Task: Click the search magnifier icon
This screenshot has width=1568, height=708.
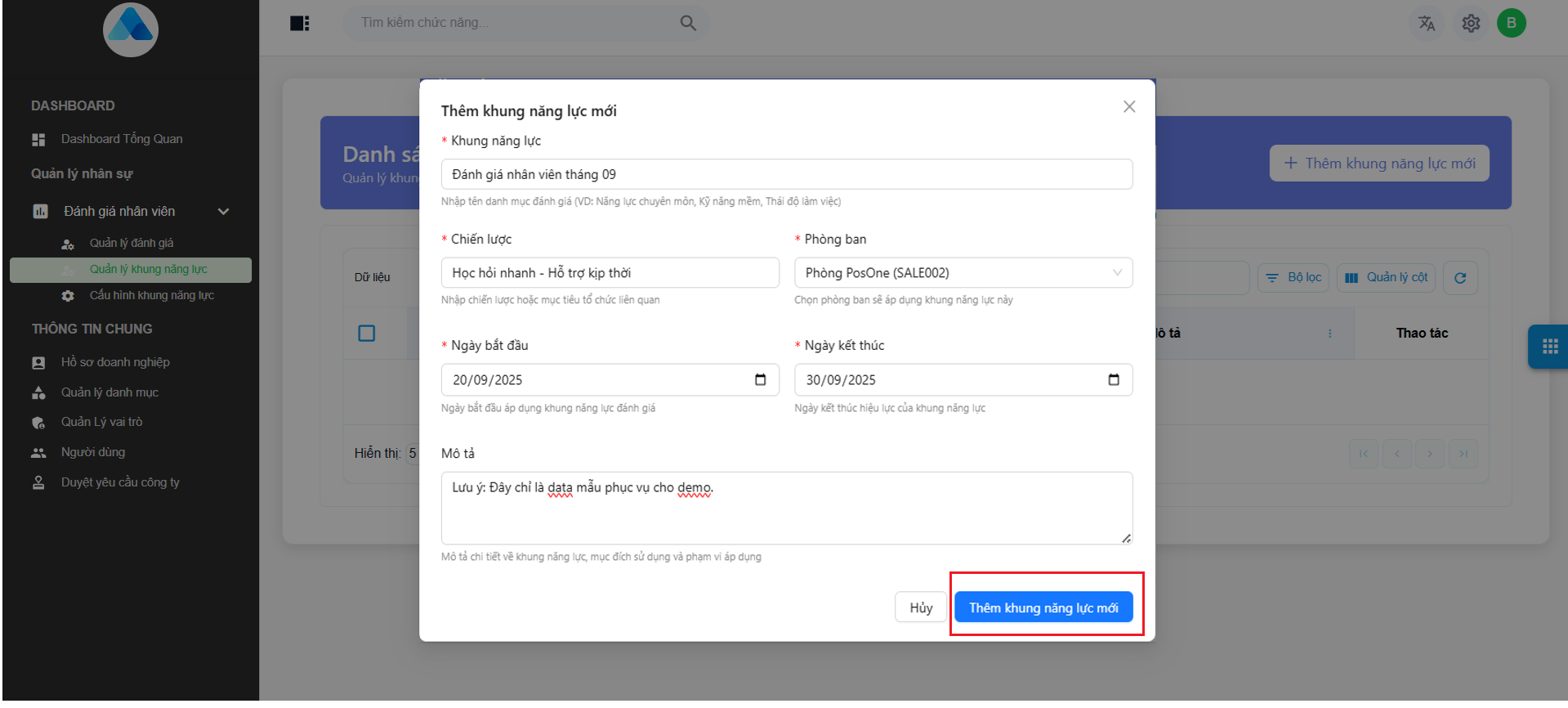Action: click(688, 23)
